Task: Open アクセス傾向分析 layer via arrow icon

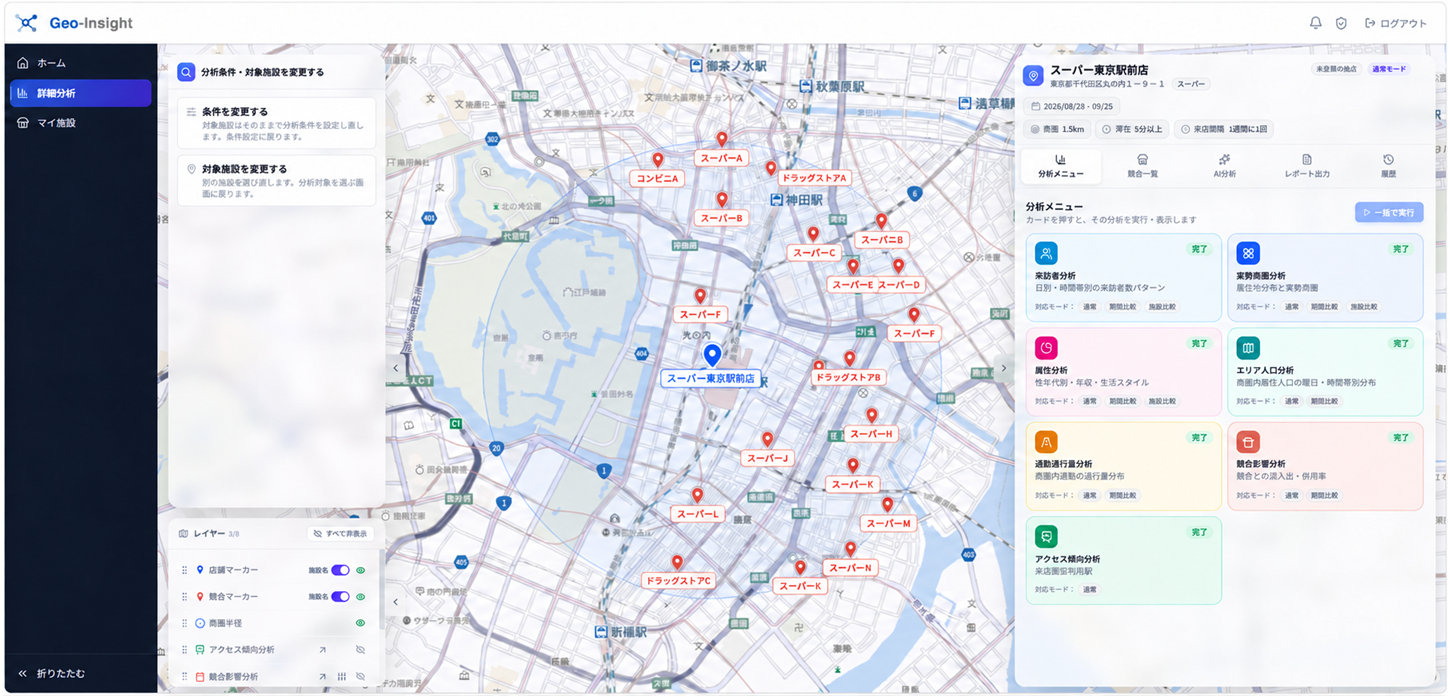Action: [322, 650]
